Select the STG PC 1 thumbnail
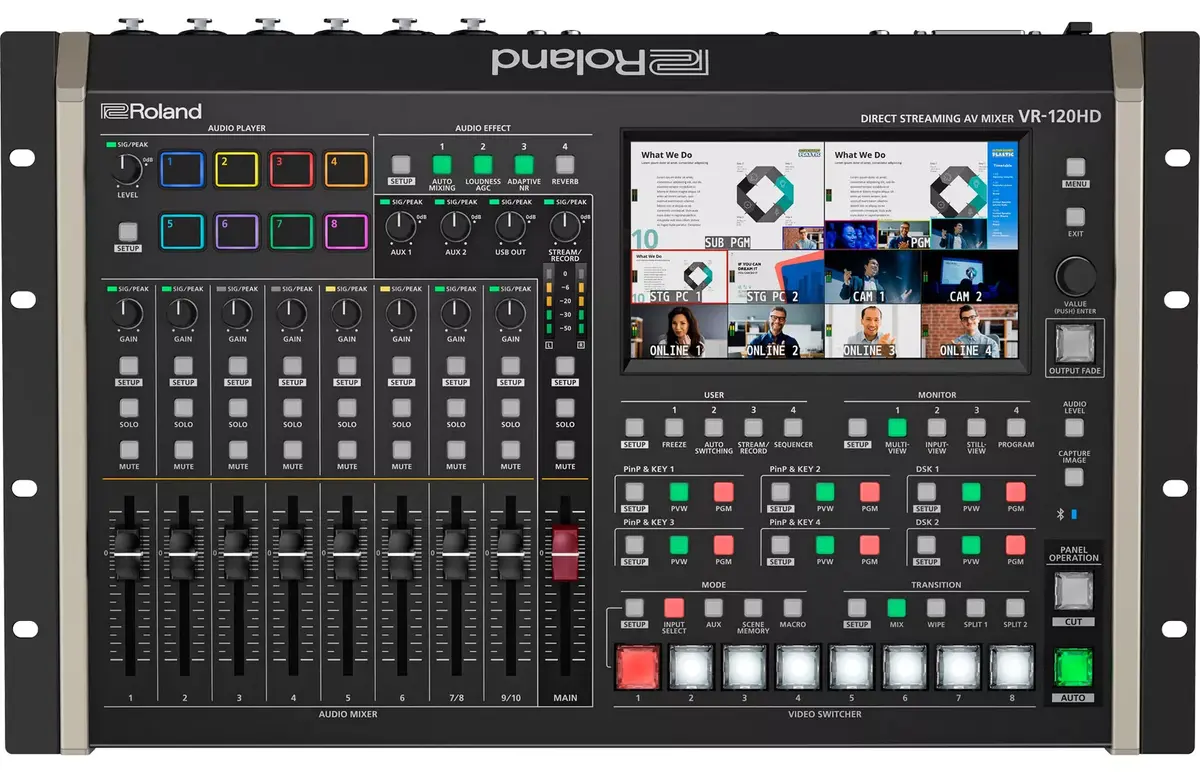The height and width of the screenshot is (774, 1200). [679, 277]
